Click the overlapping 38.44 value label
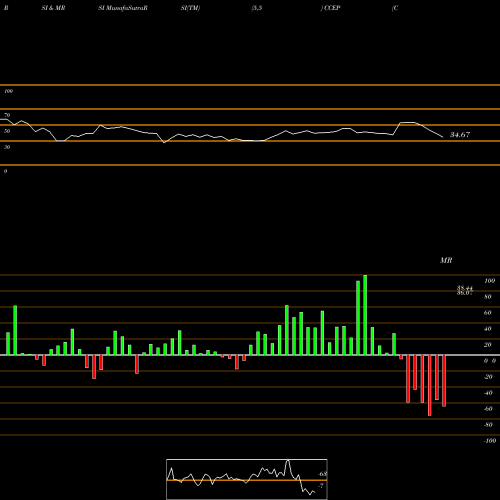Screen dimensions: 500x500 point(465,288)
